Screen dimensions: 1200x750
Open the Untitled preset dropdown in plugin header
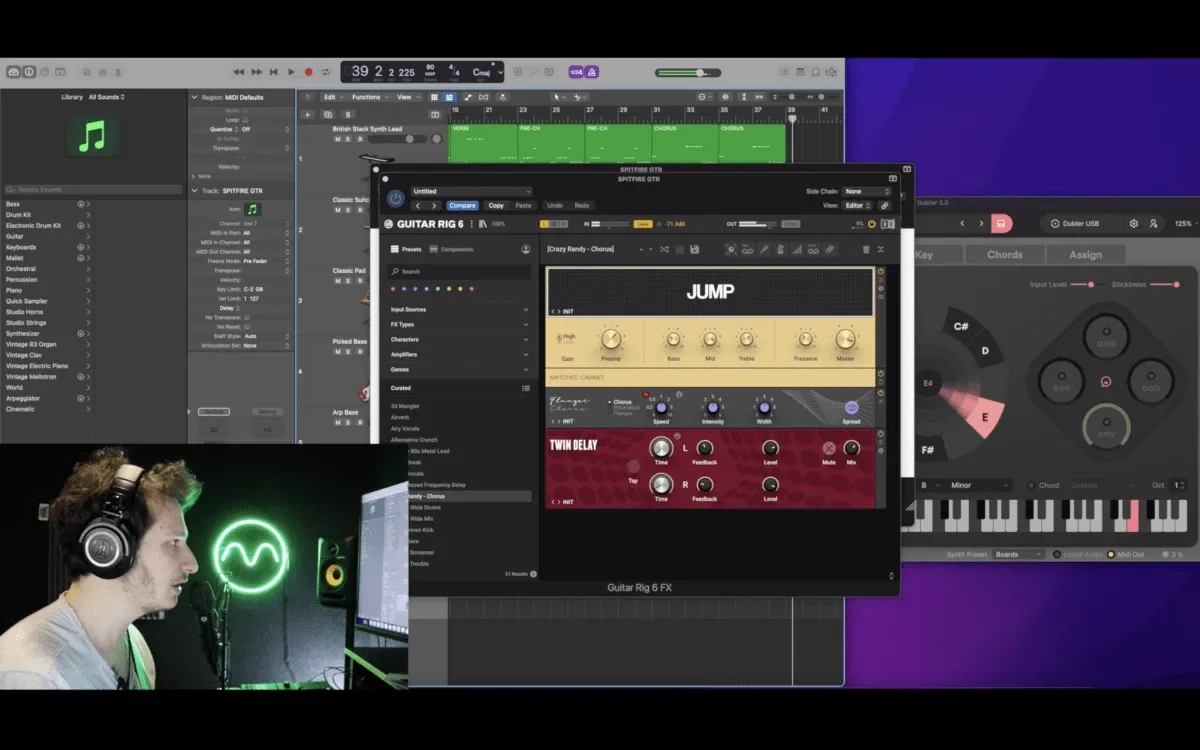click(471, 191)
